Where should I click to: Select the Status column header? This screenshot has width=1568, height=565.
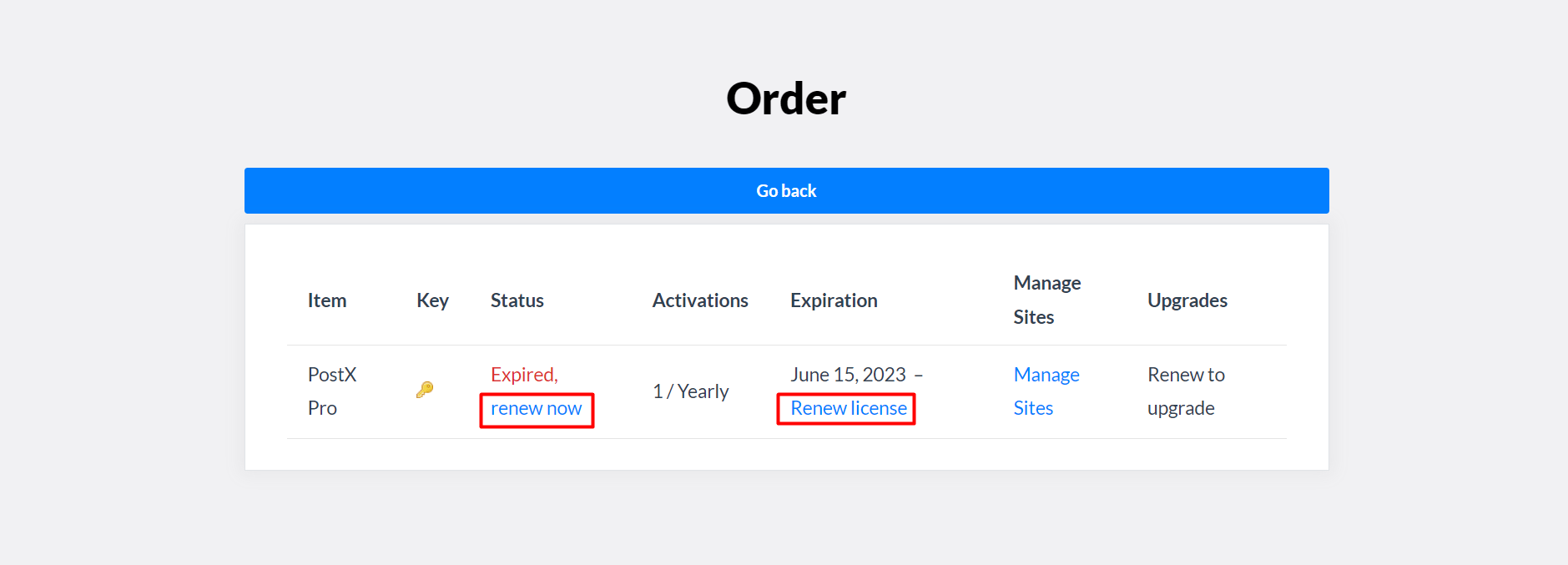(517, 300)
